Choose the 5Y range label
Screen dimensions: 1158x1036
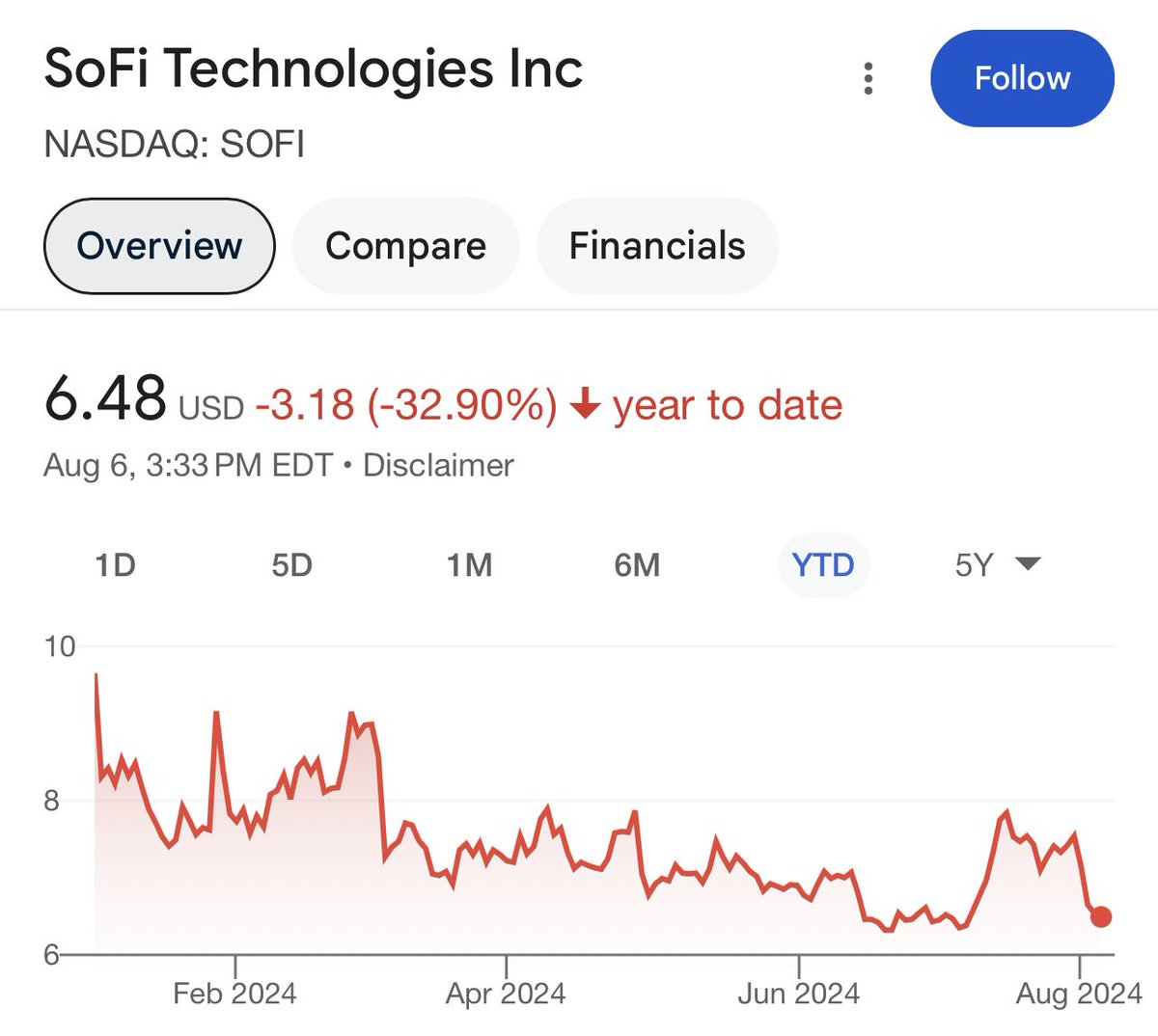coord(974,564)
